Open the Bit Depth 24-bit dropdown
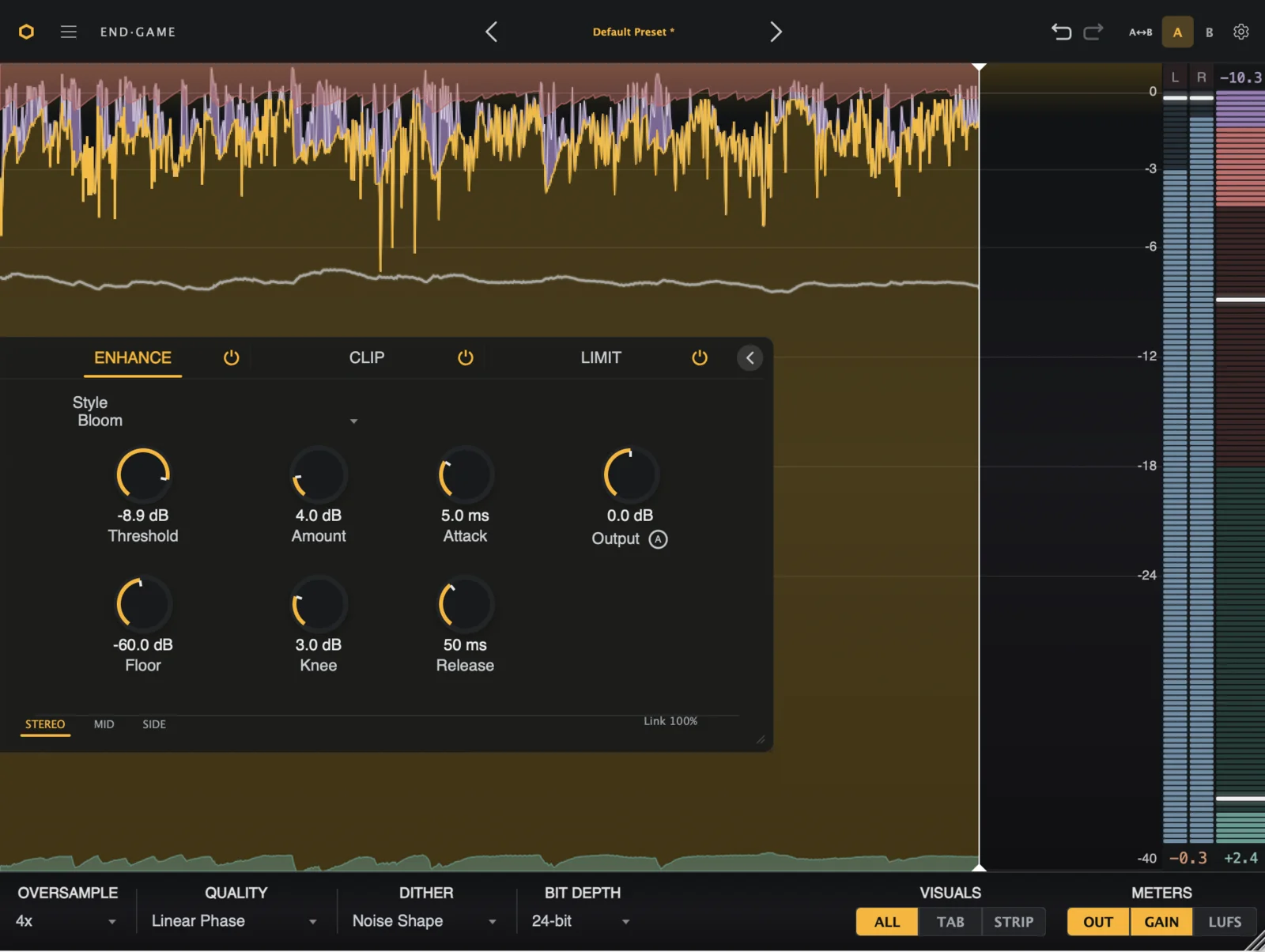This screenshot has height=952, width=1265. tap(581, 921)
